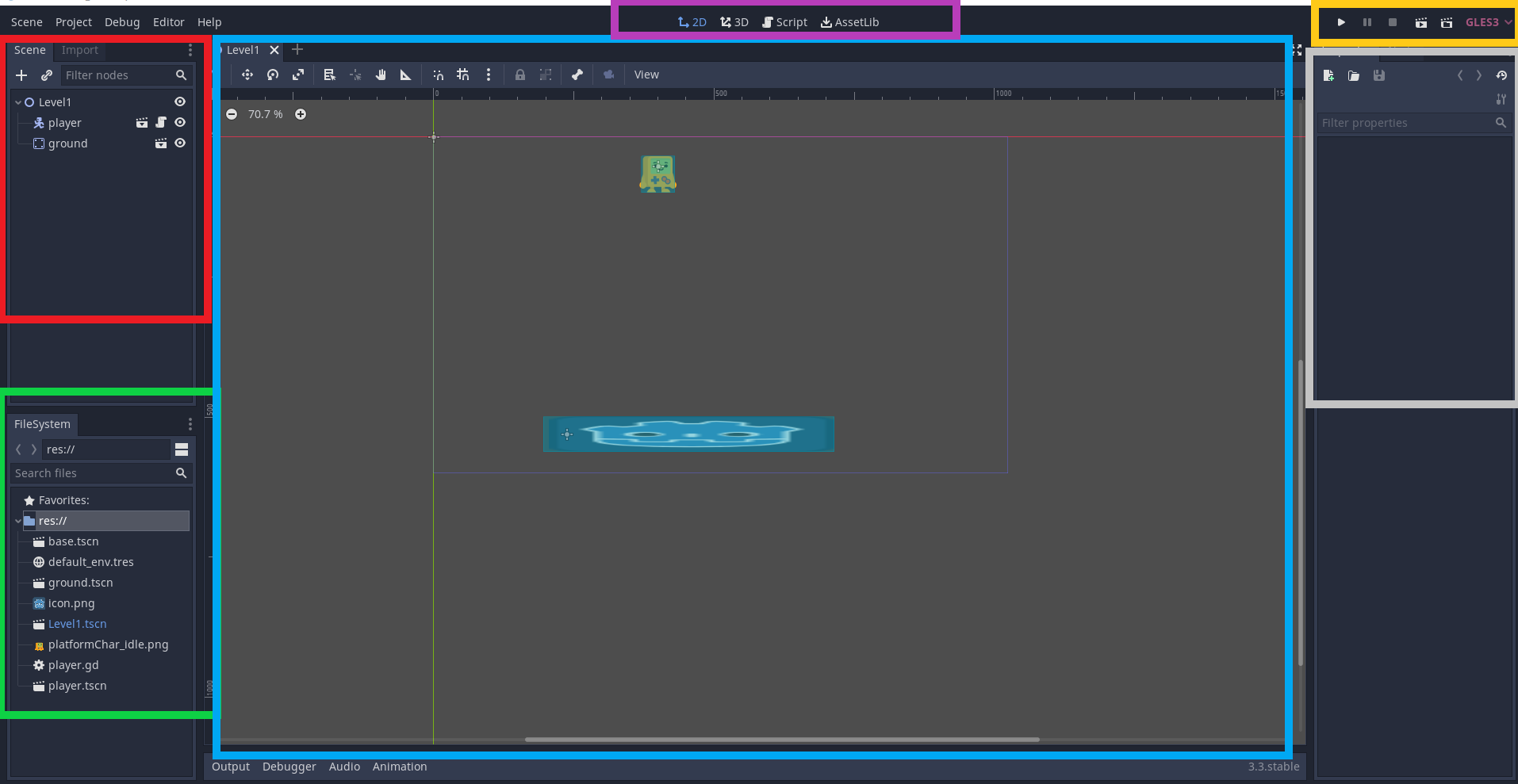Select the Move mode tool
The width and height of the screenshot is (1518, 784).
pos(247,75)
